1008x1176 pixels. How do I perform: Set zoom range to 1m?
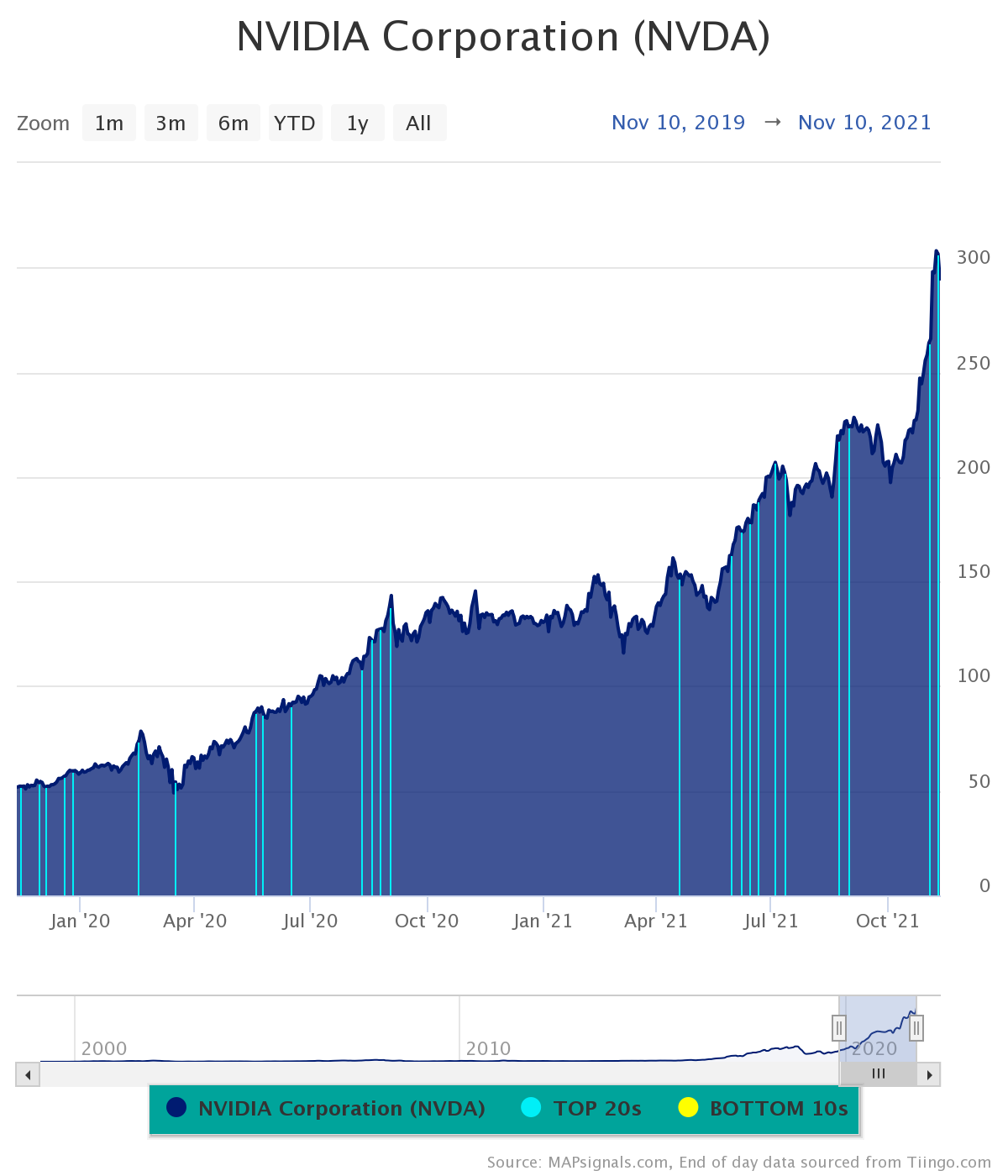[x=109, y=123]
